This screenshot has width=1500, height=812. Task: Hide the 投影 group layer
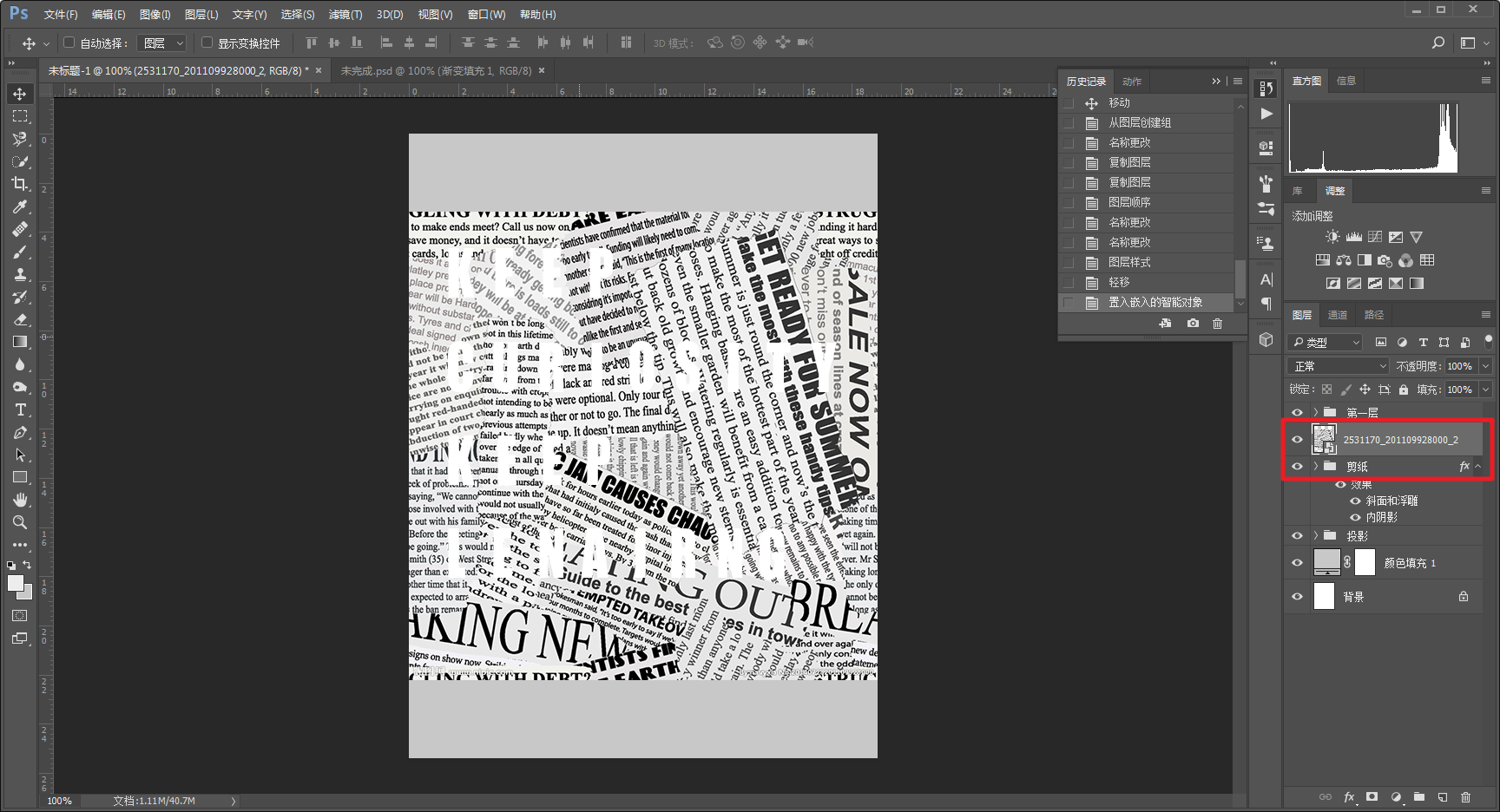click(x=1297, y=536)
